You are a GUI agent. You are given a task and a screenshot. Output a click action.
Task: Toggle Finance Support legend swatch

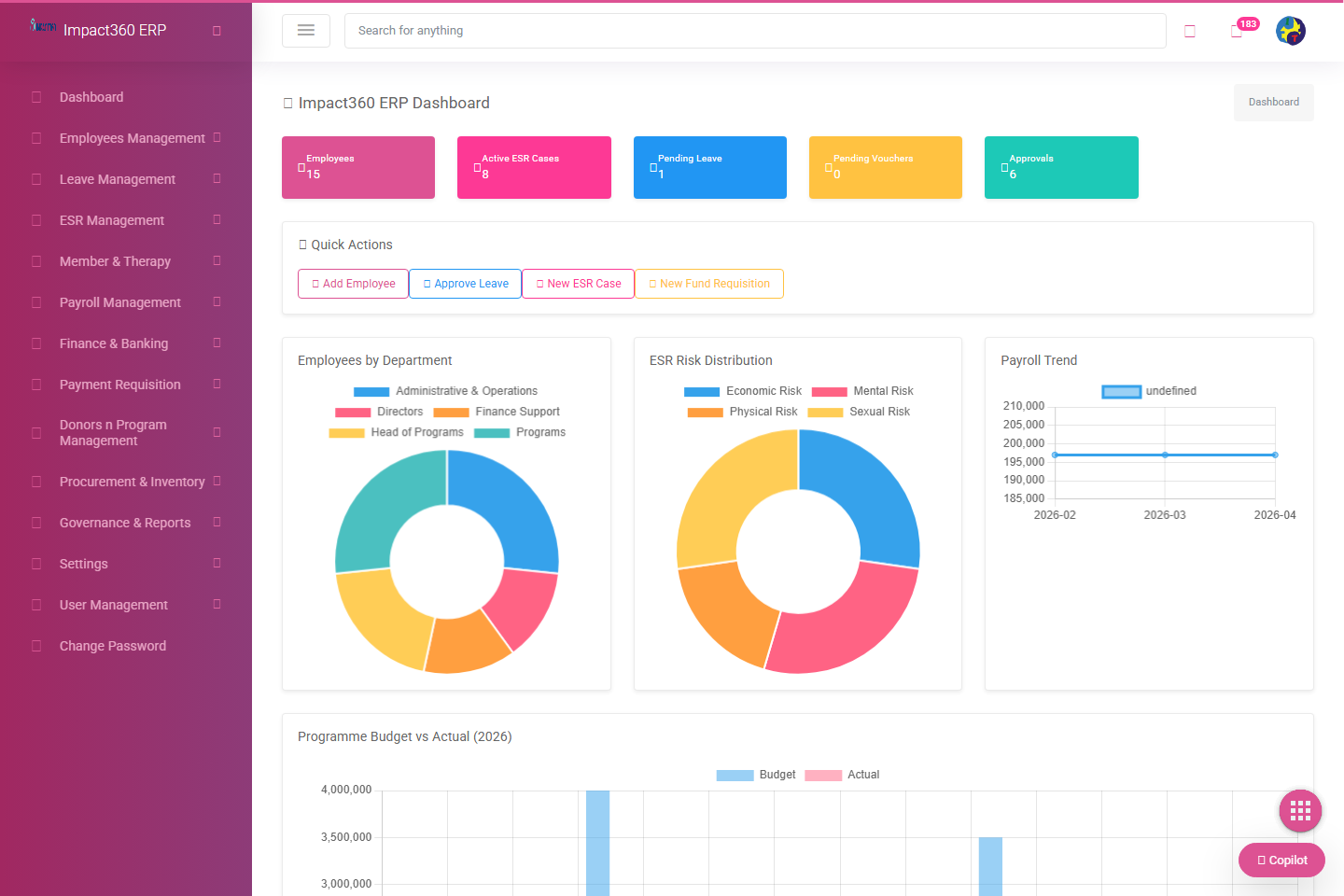click(451, 413)
